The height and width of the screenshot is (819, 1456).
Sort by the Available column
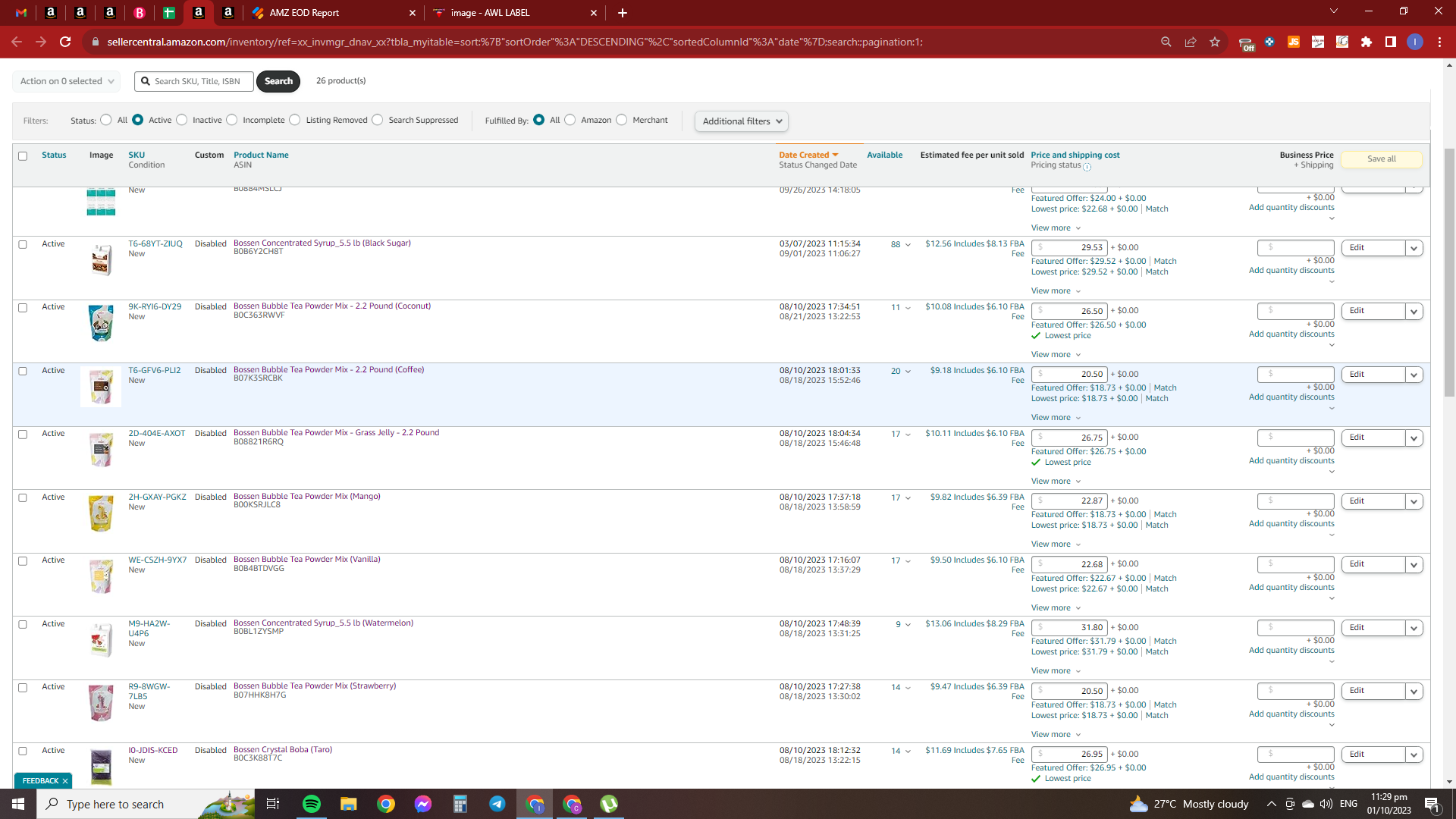pos(884,155)
